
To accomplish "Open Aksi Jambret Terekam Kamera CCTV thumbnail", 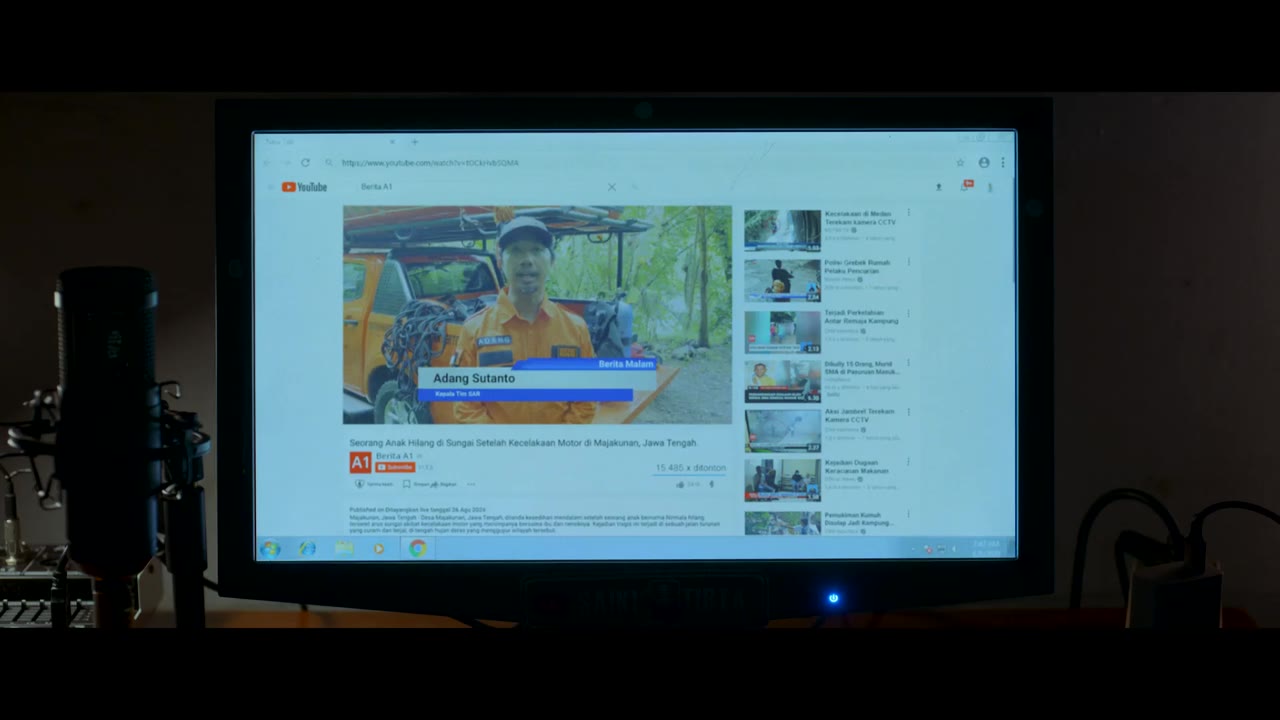I will (782, 430).
